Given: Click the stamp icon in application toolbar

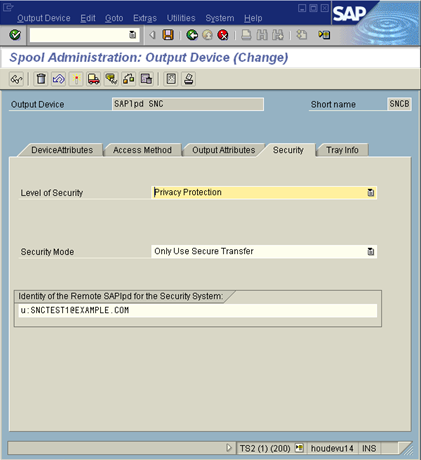Looking at the screenshot, I should coord(189,79).
